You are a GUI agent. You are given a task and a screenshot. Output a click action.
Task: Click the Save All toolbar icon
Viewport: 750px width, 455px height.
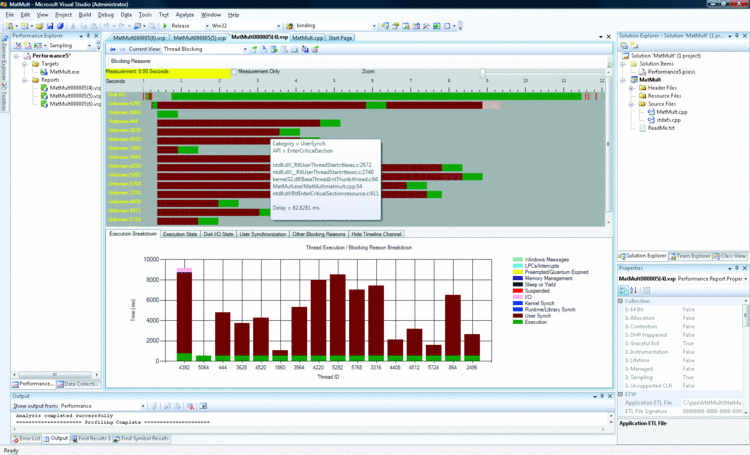click(x=60, y=26)
